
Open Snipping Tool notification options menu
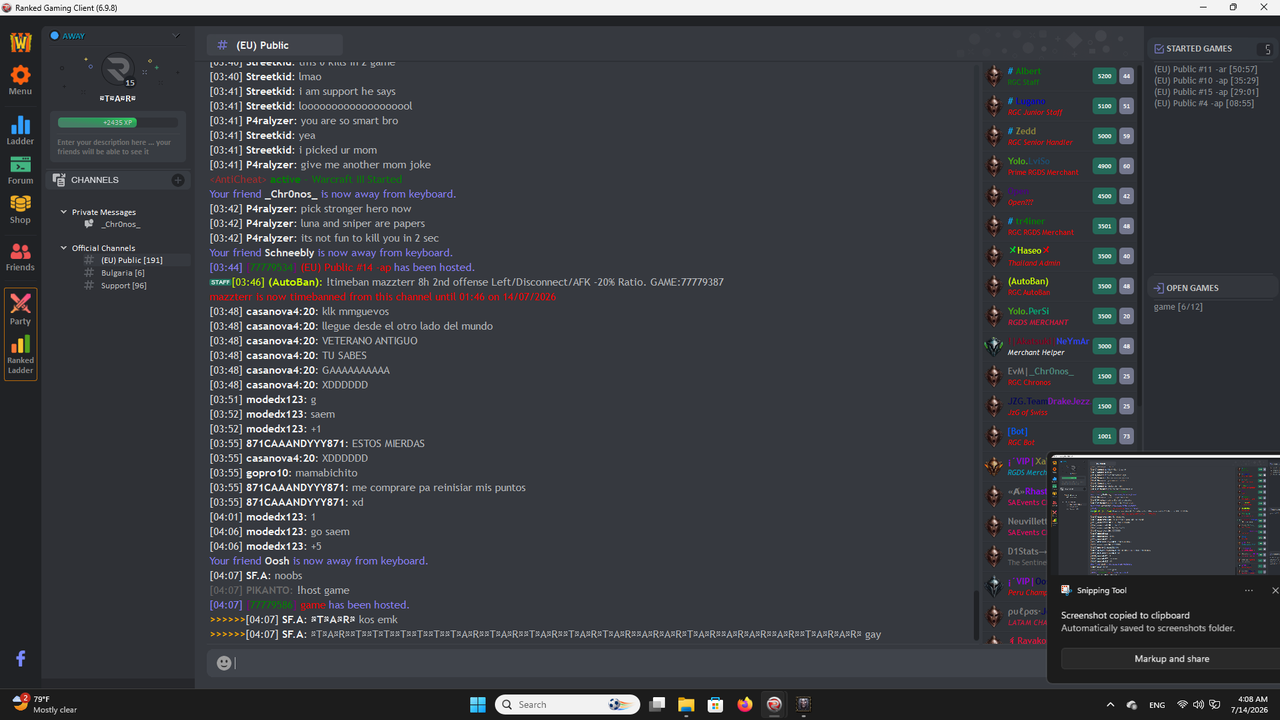tap(1249, 590)
